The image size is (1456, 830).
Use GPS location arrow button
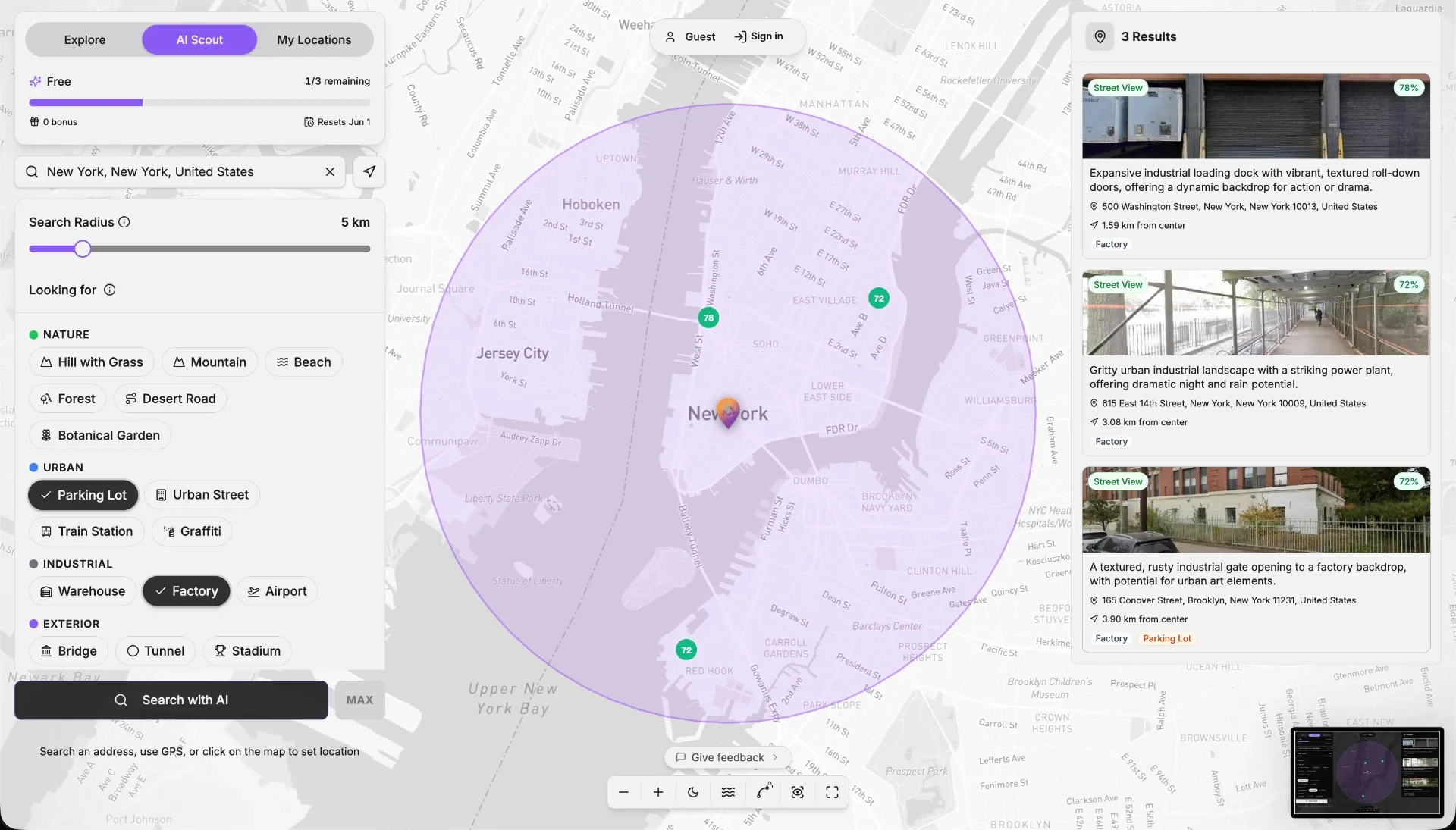pyautogui.click(x=369, y=172)
